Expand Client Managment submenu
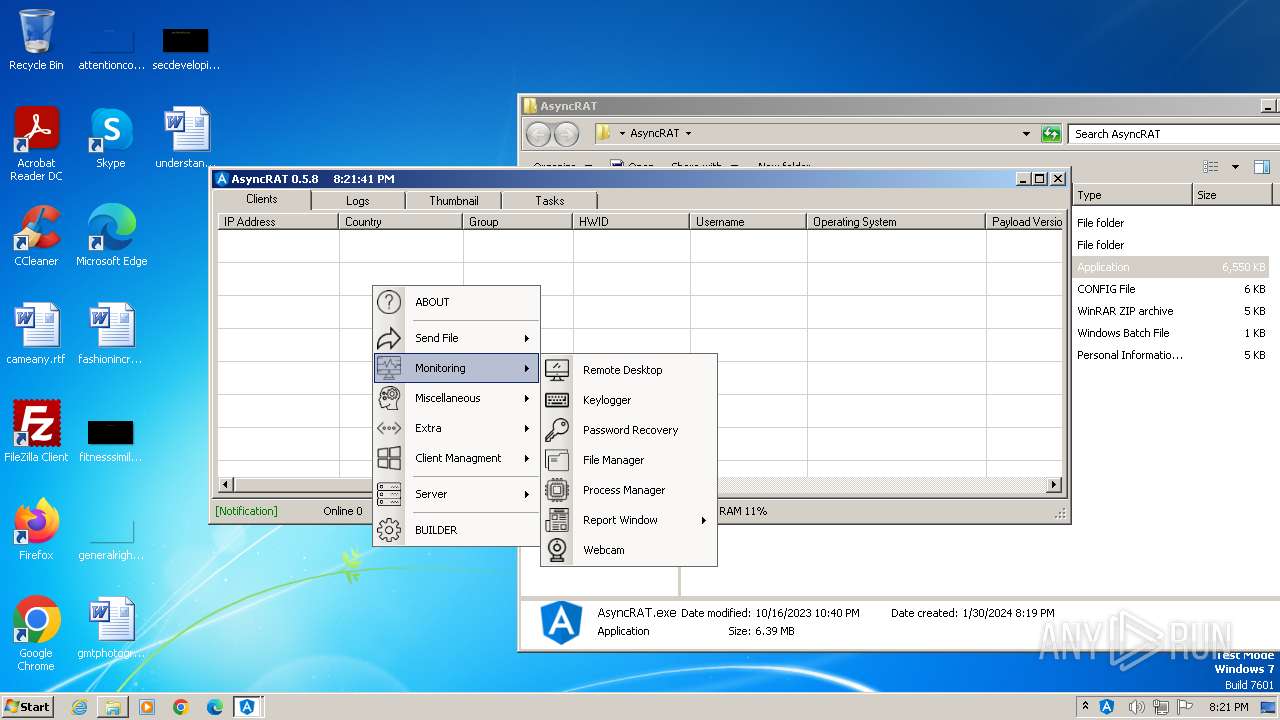The width and height of the screenshot is (1280, 720). click(x=527, y=458)
